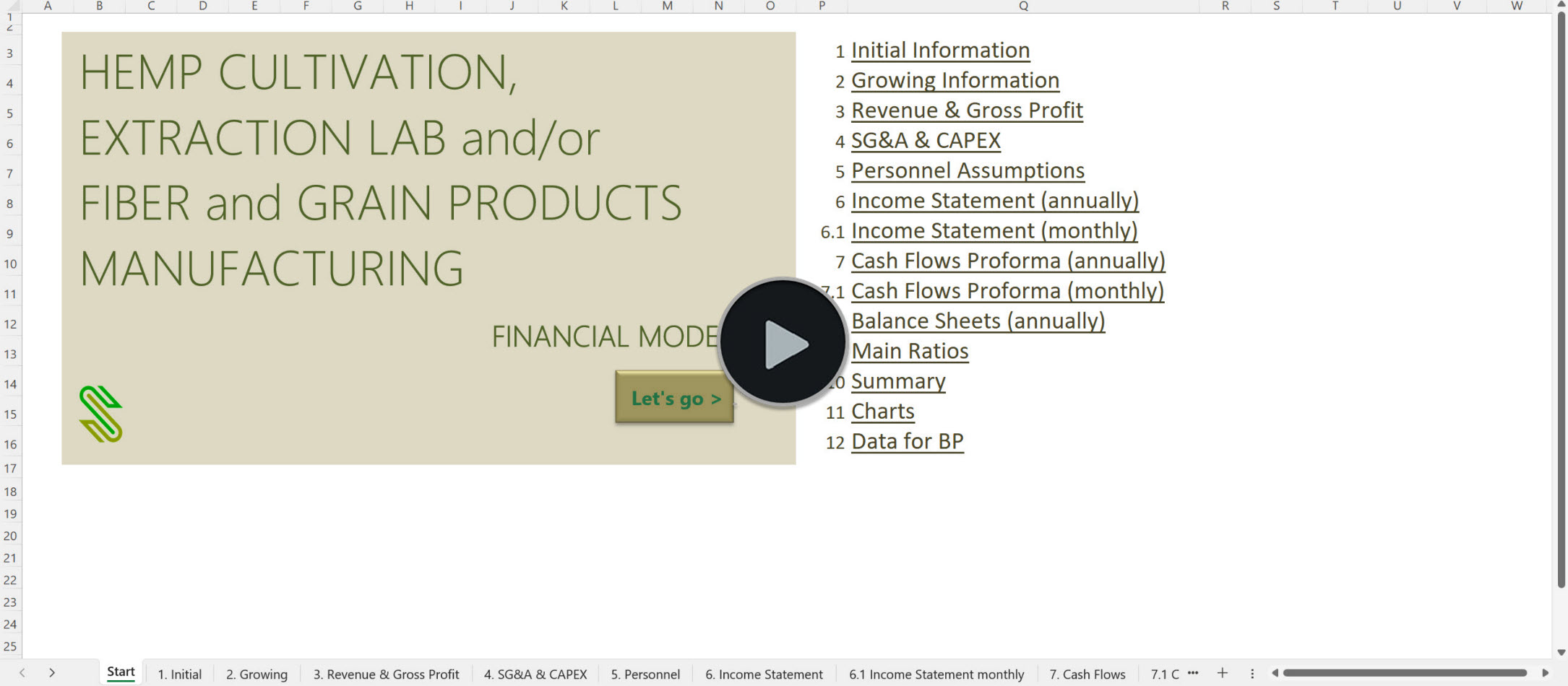Image resolution: width=1568 pixels, height=686 pixels.
Task: Open the Initial Information link
Action: point(940,51)
